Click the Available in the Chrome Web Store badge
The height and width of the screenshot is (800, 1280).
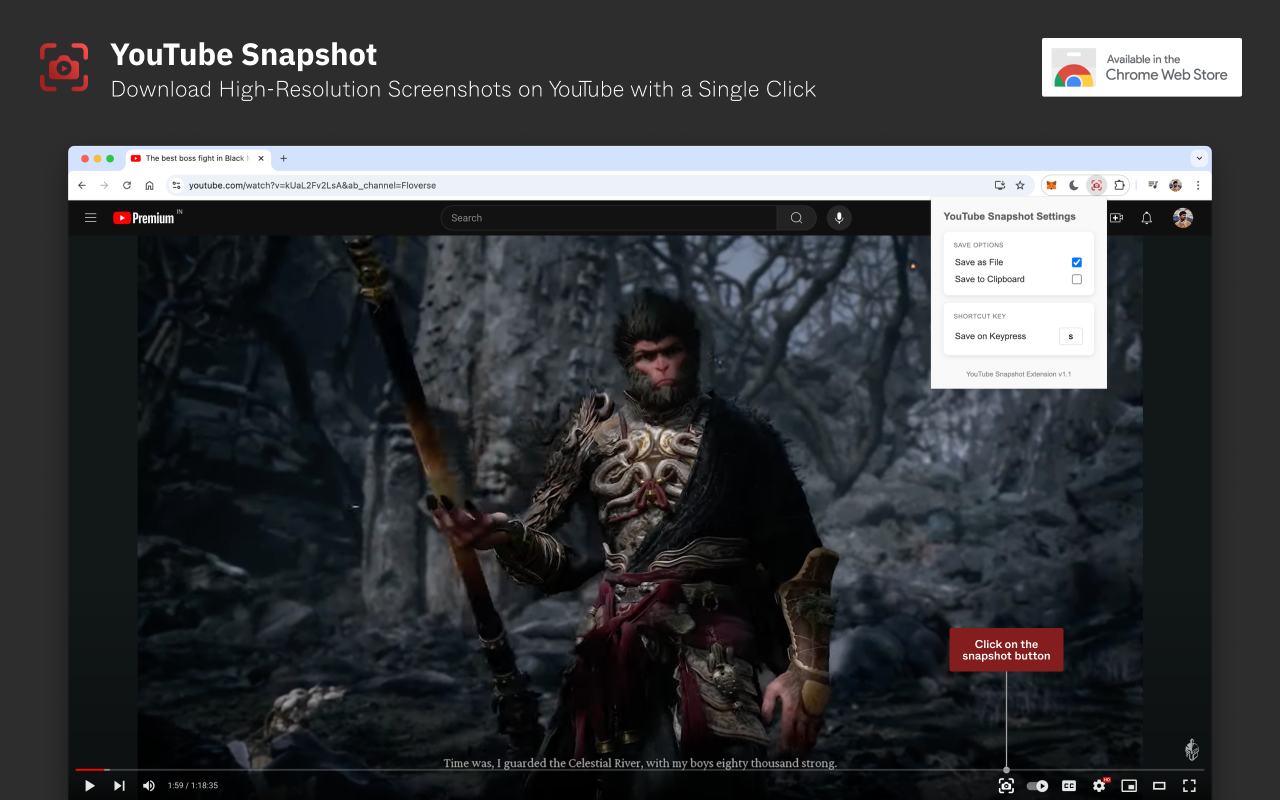pyautogui.click(x=1142, y=67)
